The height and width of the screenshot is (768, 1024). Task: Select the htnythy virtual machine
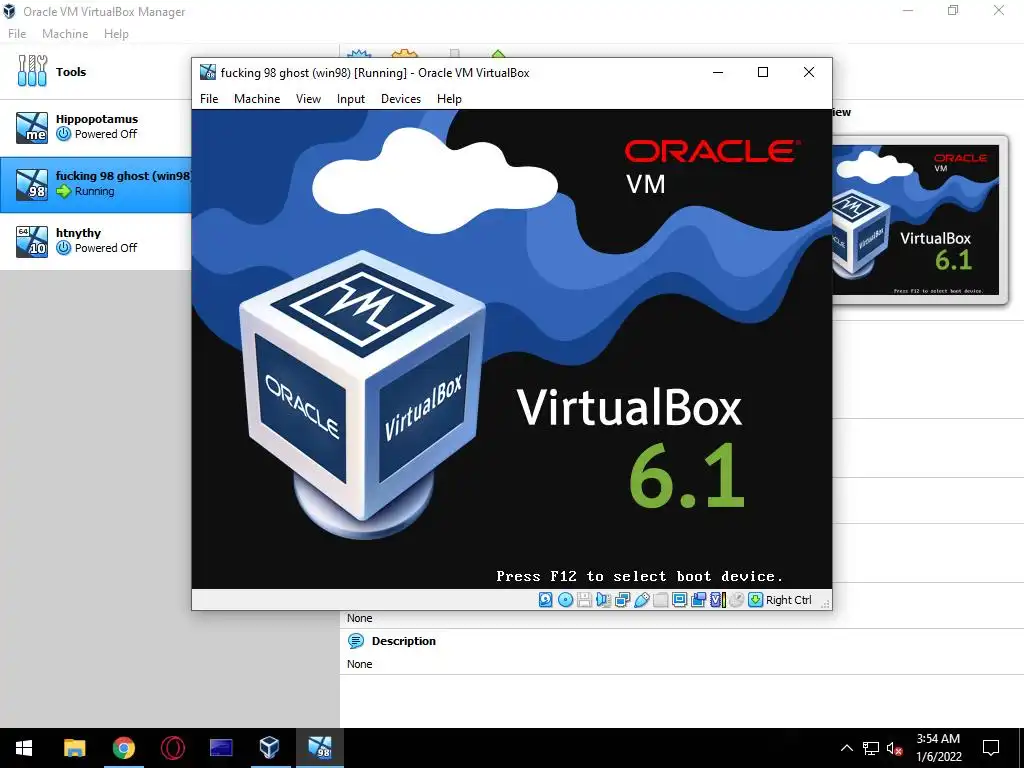(x=95, y=241)
